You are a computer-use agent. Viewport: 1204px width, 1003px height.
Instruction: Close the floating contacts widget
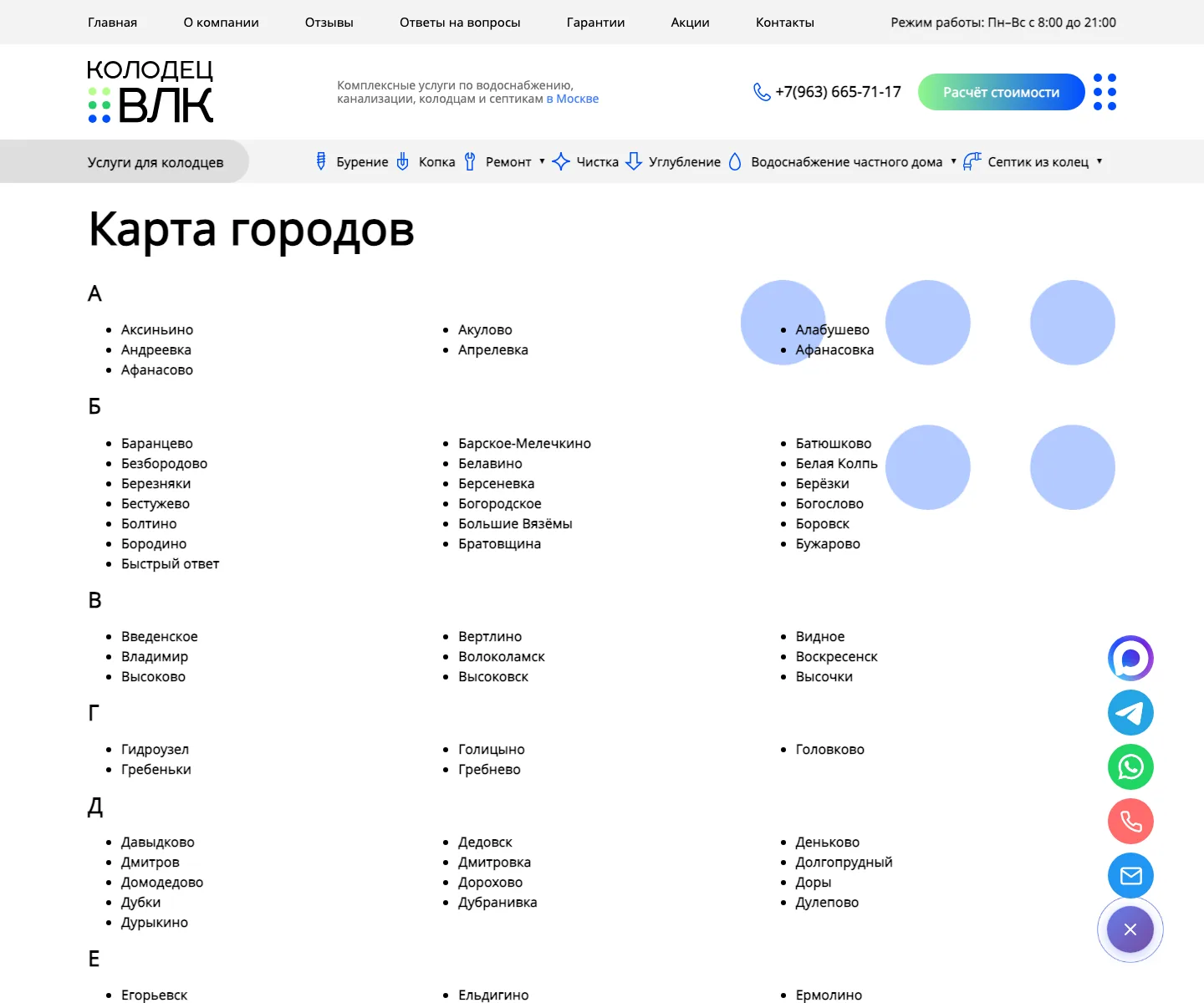1130,929
